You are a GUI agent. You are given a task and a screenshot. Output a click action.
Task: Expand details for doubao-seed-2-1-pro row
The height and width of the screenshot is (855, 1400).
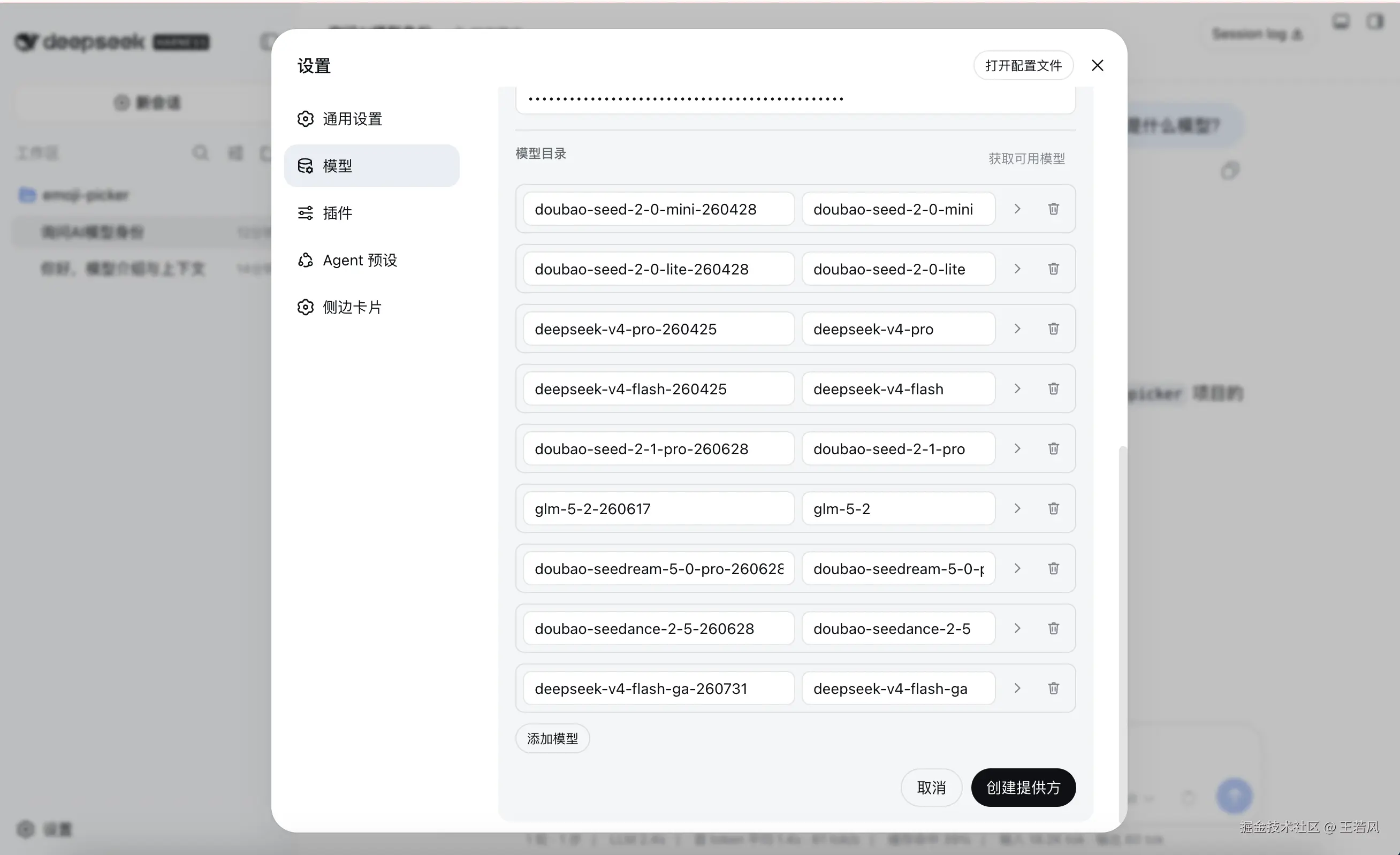[x=1017, y=449]
